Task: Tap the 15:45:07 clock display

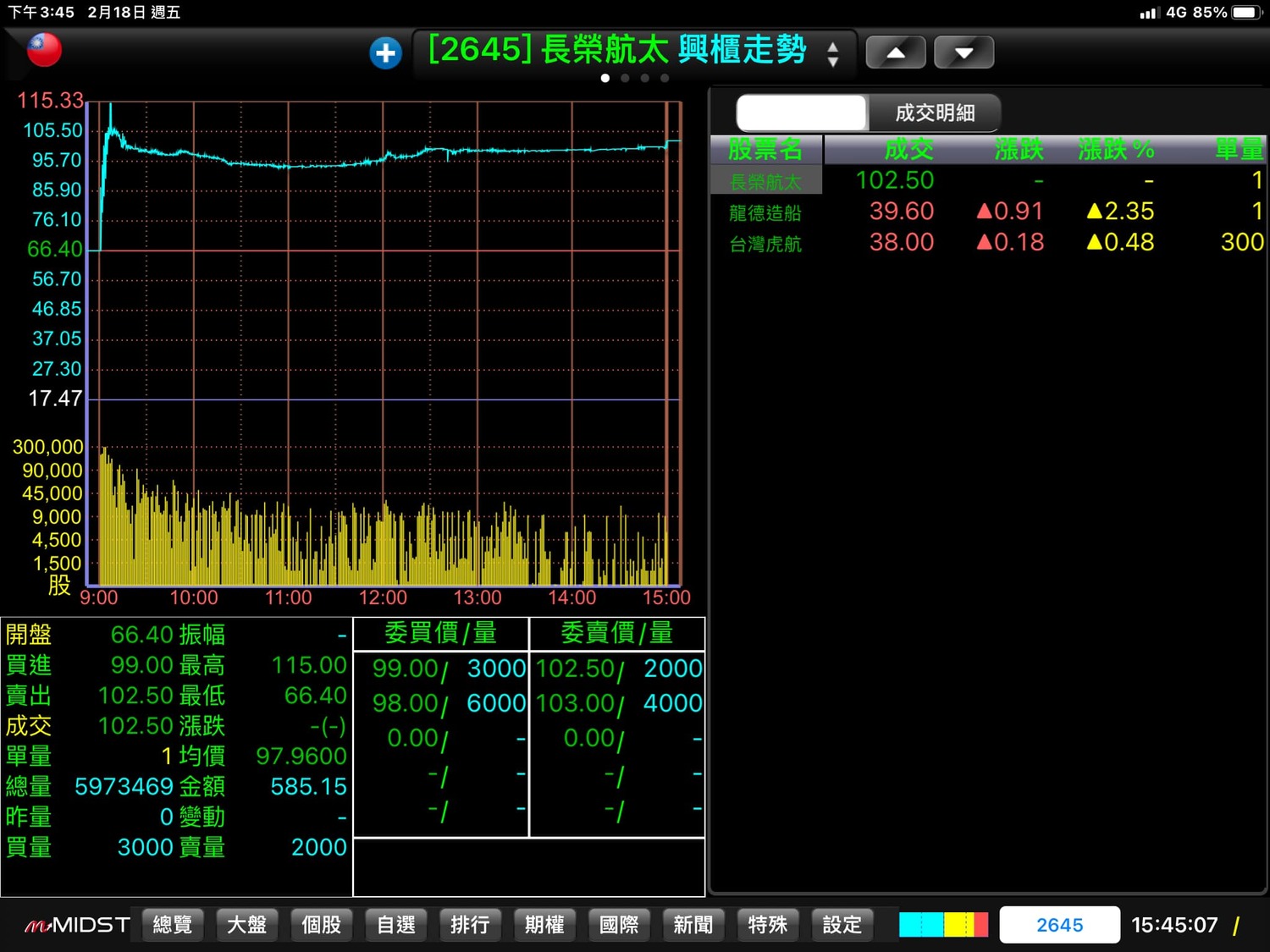Action: point(1174,925)
